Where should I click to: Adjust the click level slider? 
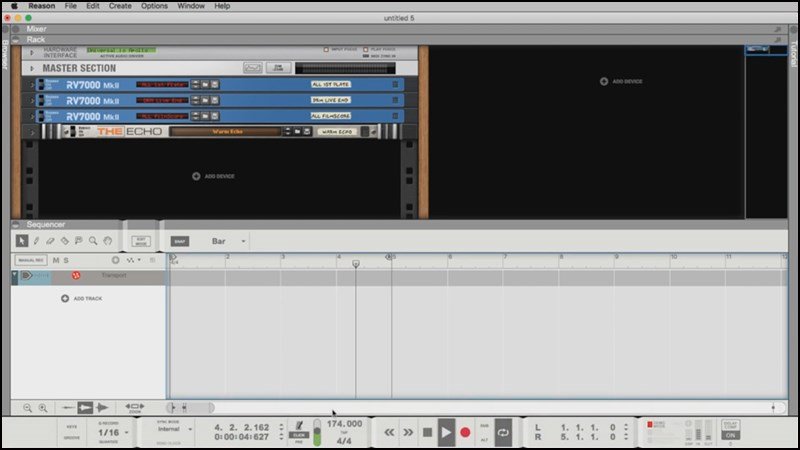317,433
